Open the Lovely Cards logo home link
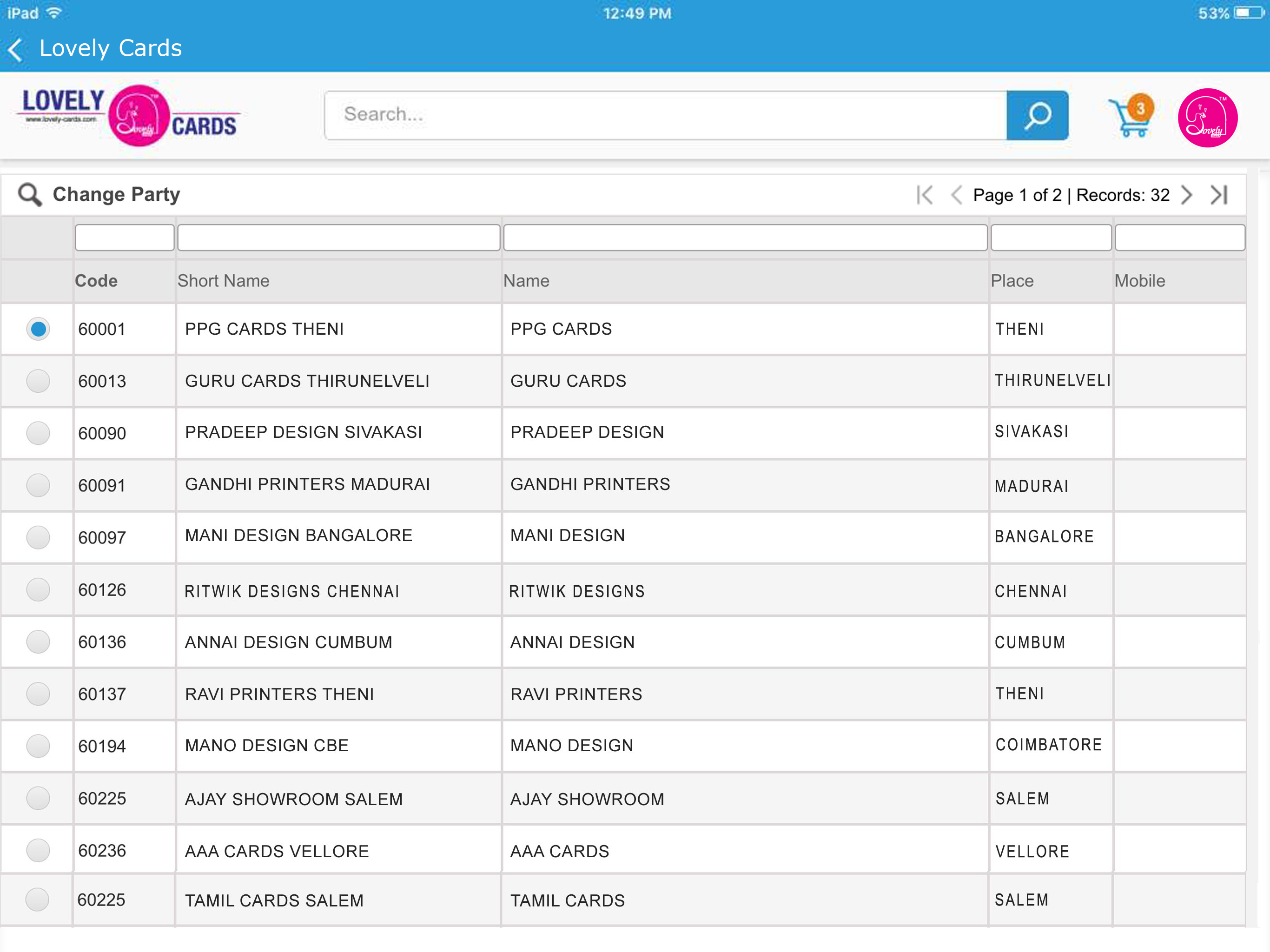 (x=130, y=116)
